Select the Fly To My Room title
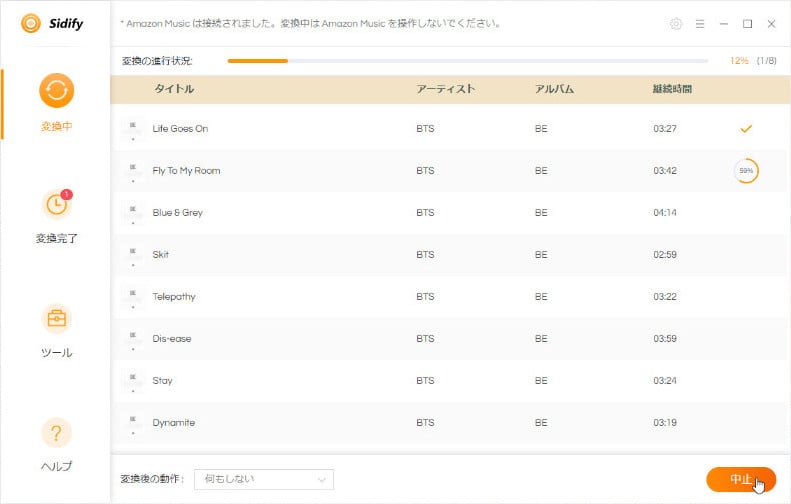This screenshot has width=791, height=504. point(186,171)
